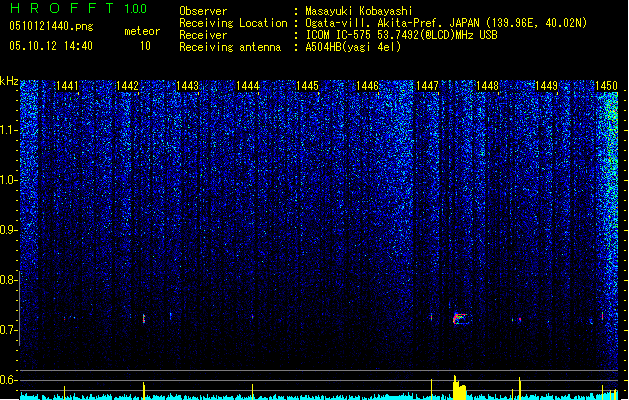Click the 1450 time marker
This screenshot has width=629, height=400.
tap(606, 86)
